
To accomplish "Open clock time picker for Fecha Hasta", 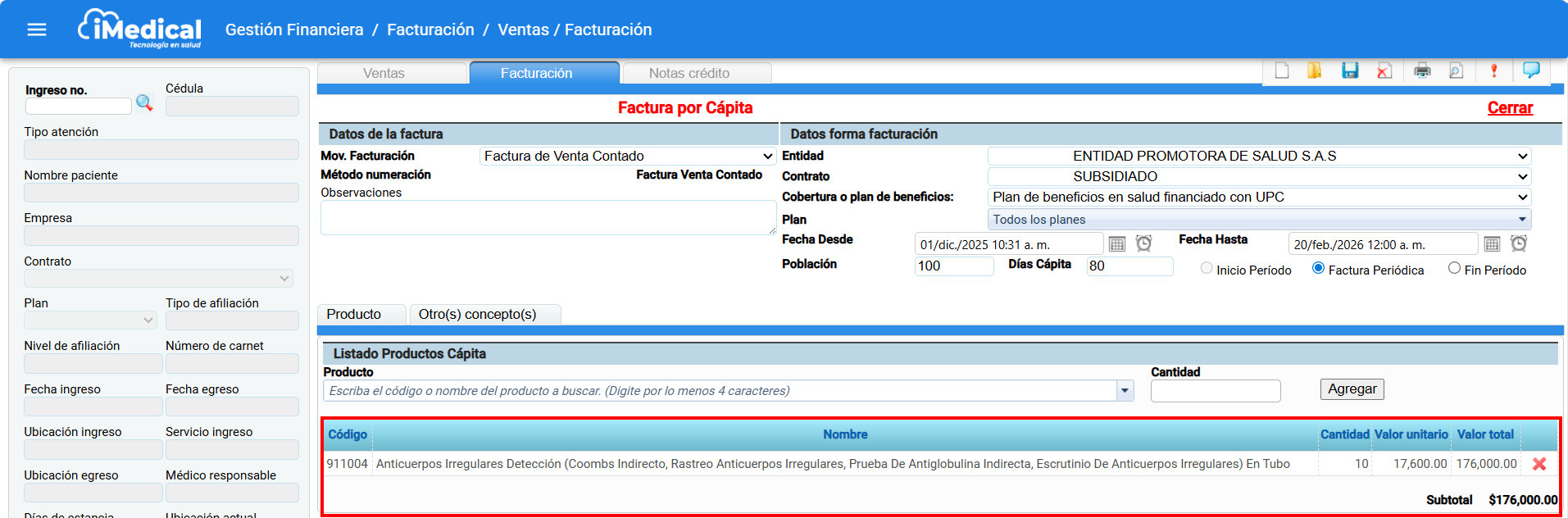I will (x=1518, y=244).
